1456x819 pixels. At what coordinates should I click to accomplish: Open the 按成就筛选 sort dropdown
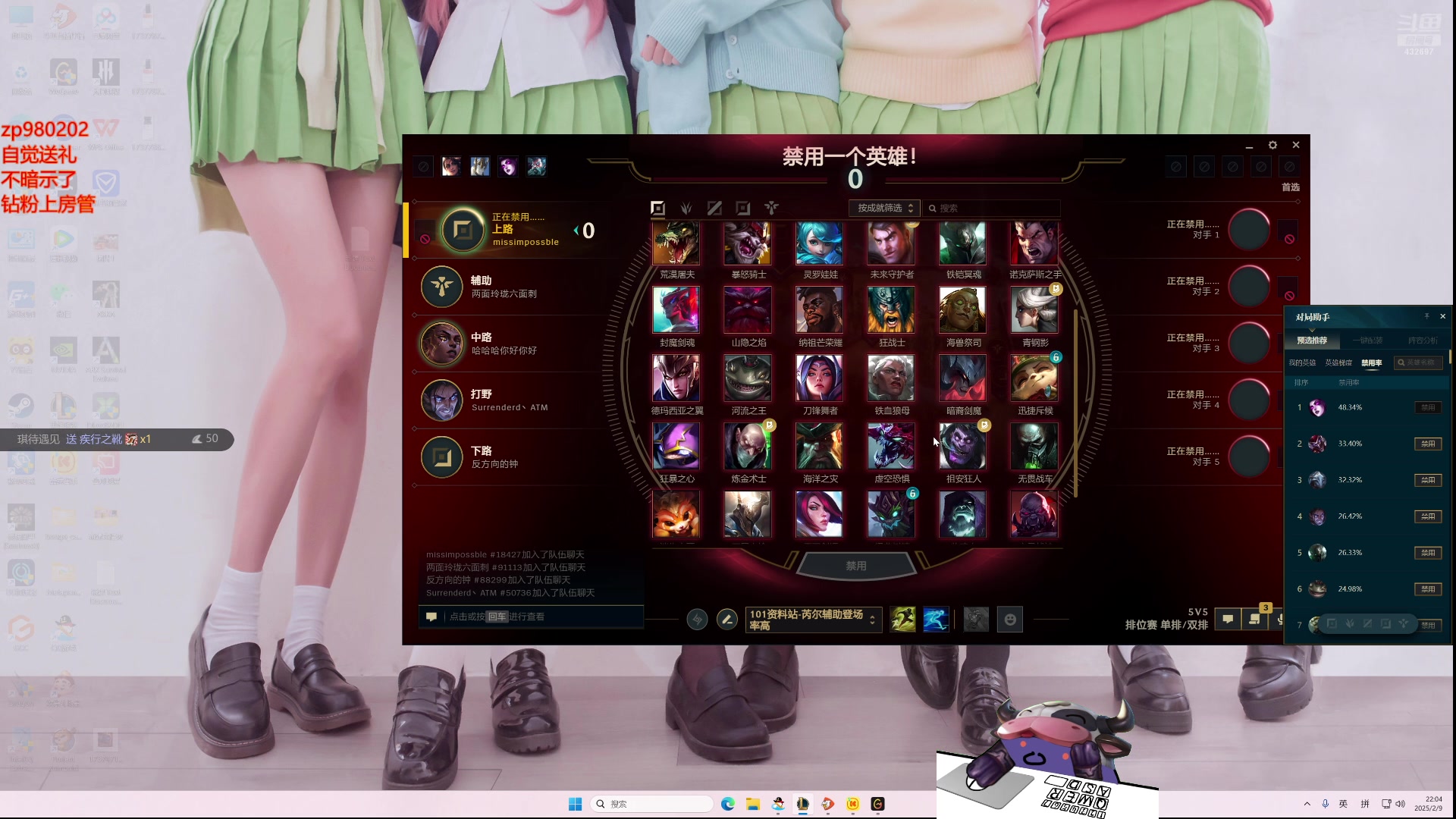[x=884, y=208]
